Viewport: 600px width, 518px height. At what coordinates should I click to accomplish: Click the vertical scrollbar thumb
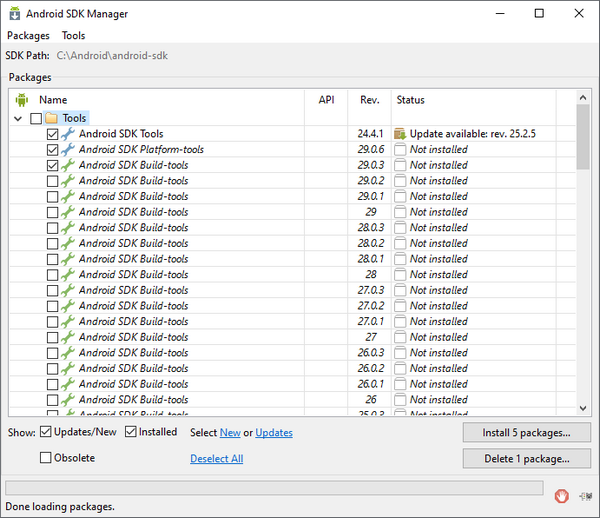click(x=583, y=137)
